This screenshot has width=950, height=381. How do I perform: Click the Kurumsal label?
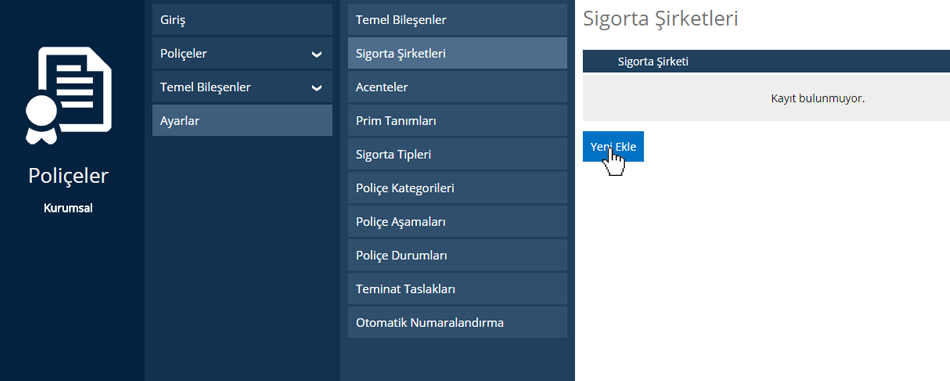(68, 208)
